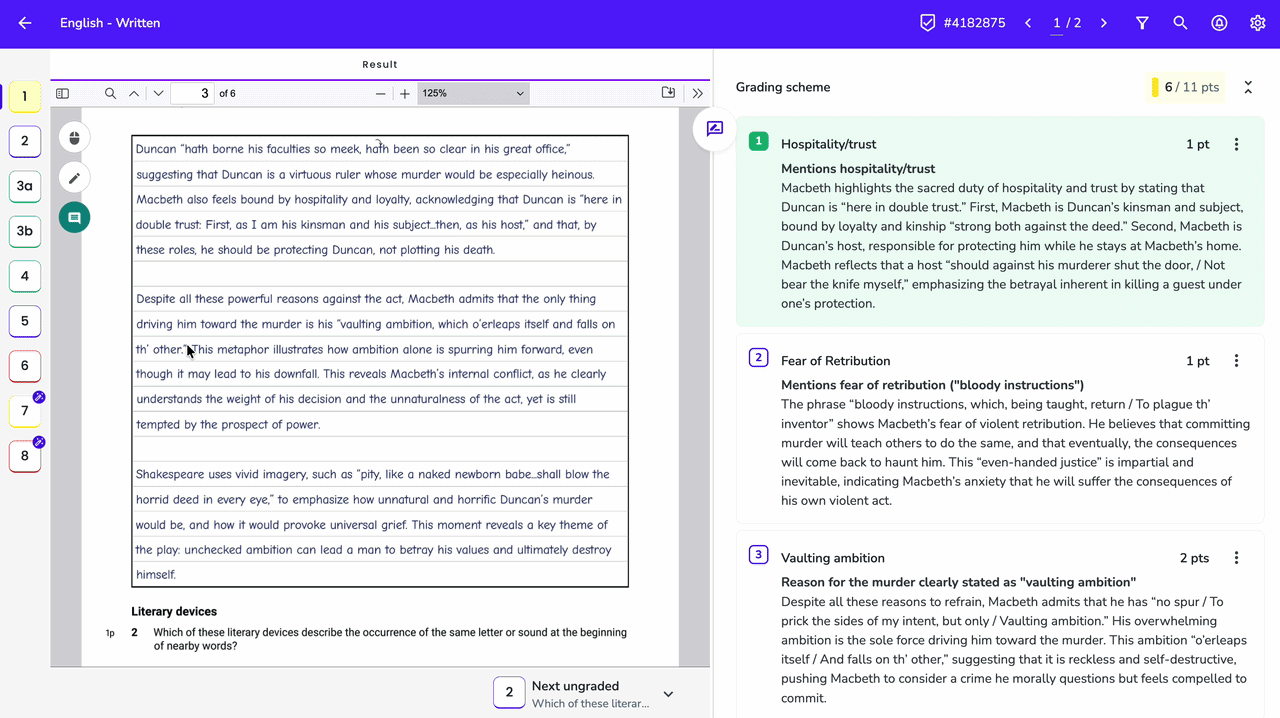The height and width of the screenshot is (718, 1280).
Task: Click the PDF page number field
Action: 193,94
